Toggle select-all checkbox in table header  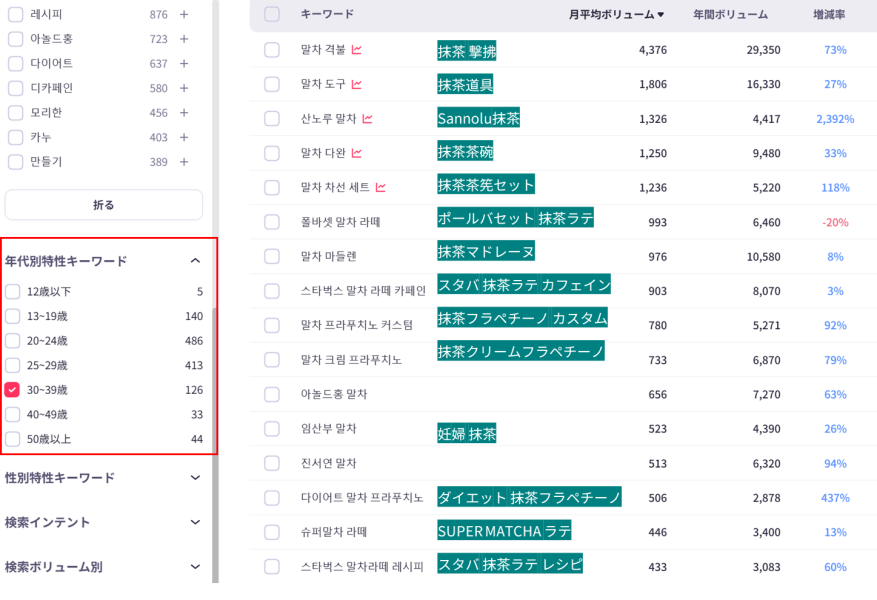click(x=272, y=14)
